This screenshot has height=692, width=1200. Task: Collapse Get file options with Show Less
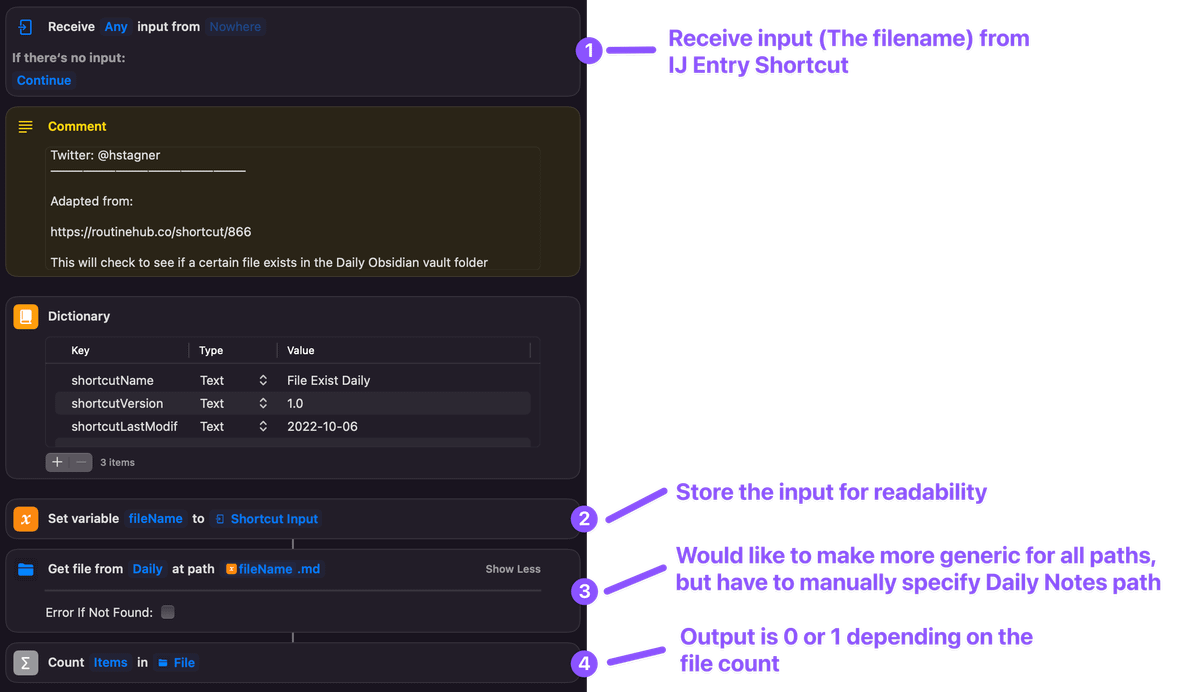pos(513,569)
